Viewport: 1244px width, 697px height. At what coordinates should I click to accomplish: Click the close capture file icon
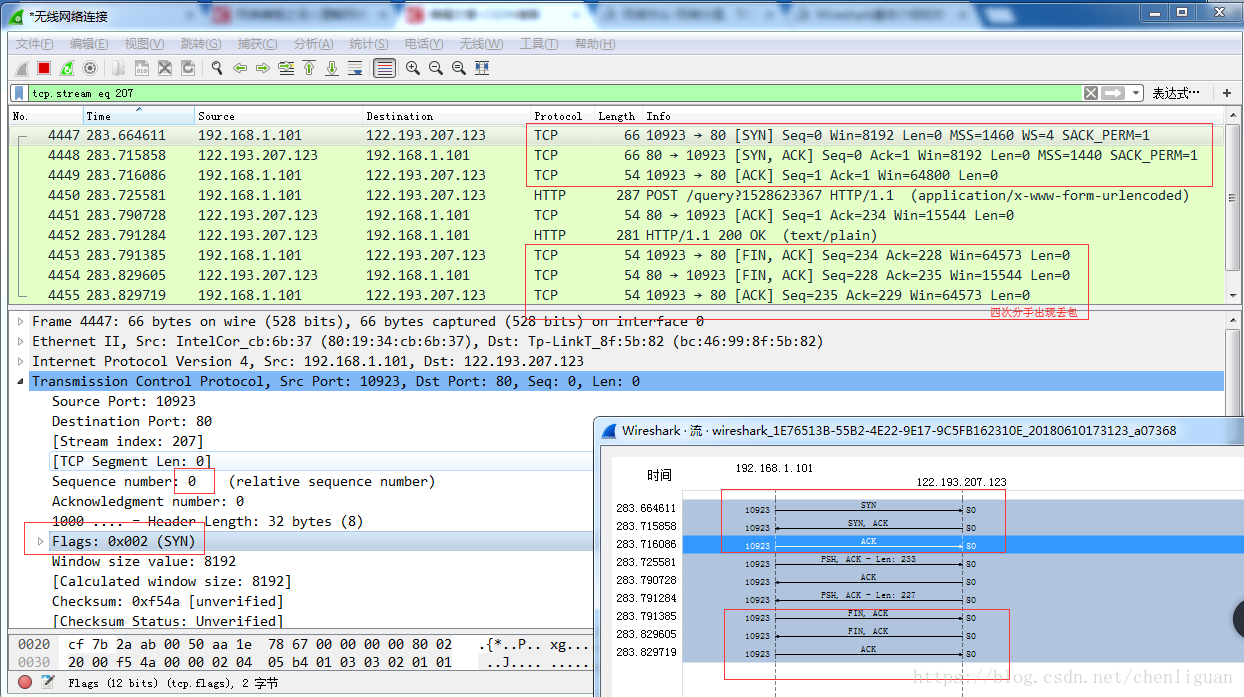[x=165, y=68]
